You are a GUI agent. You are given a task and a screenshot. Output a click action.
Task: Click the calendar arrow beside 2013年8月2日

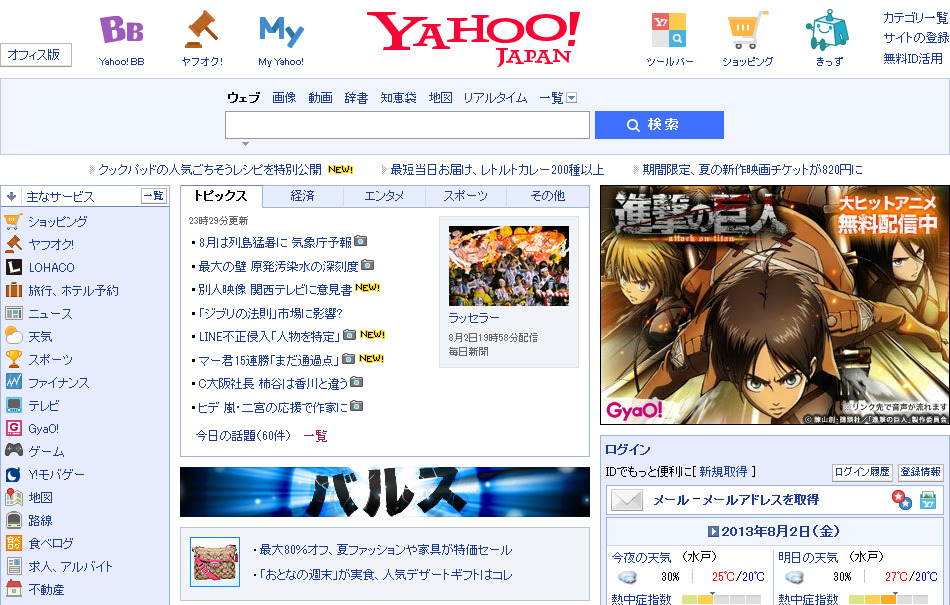713,532
